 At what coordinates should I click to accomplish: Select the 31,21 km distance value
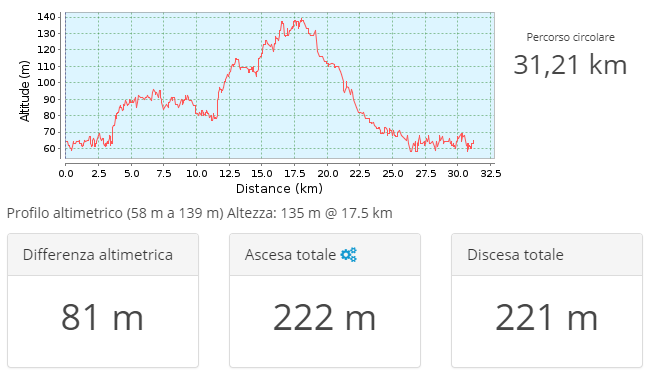(570, 65)
